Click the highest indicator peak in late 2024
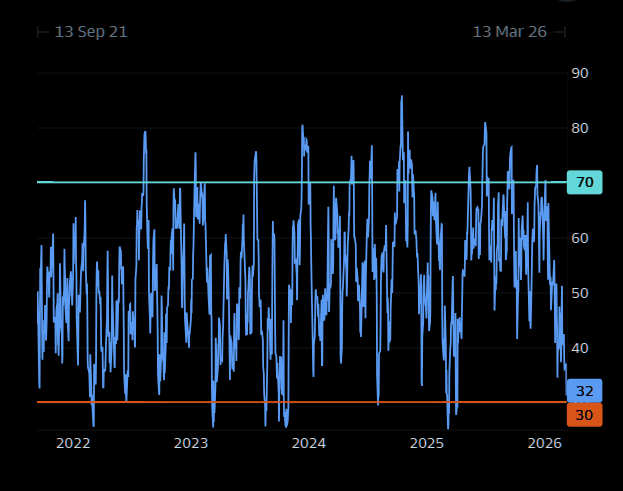This screenshot has width=623, height=491. point(402,98)
